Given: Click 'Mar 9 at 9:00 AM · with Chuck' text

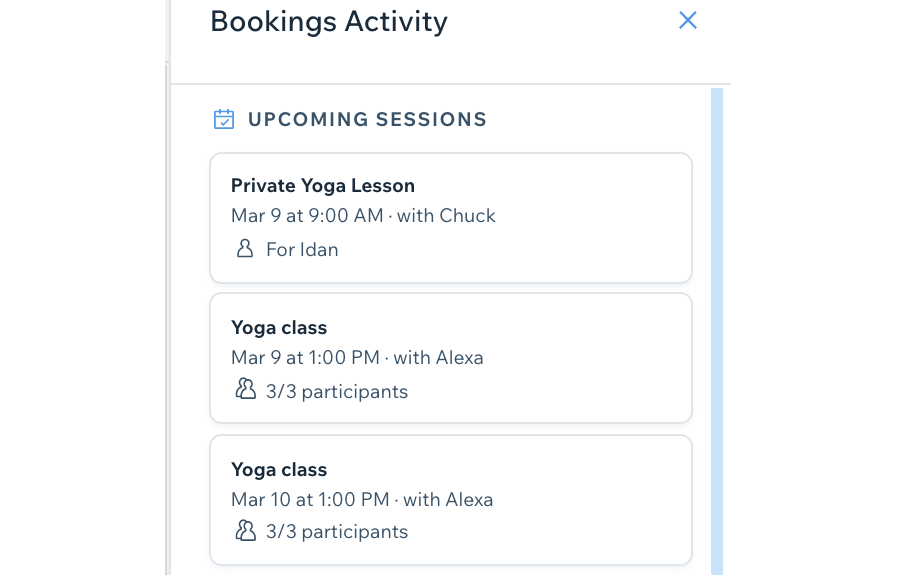Looking at the screenshot, I should 363,216.
